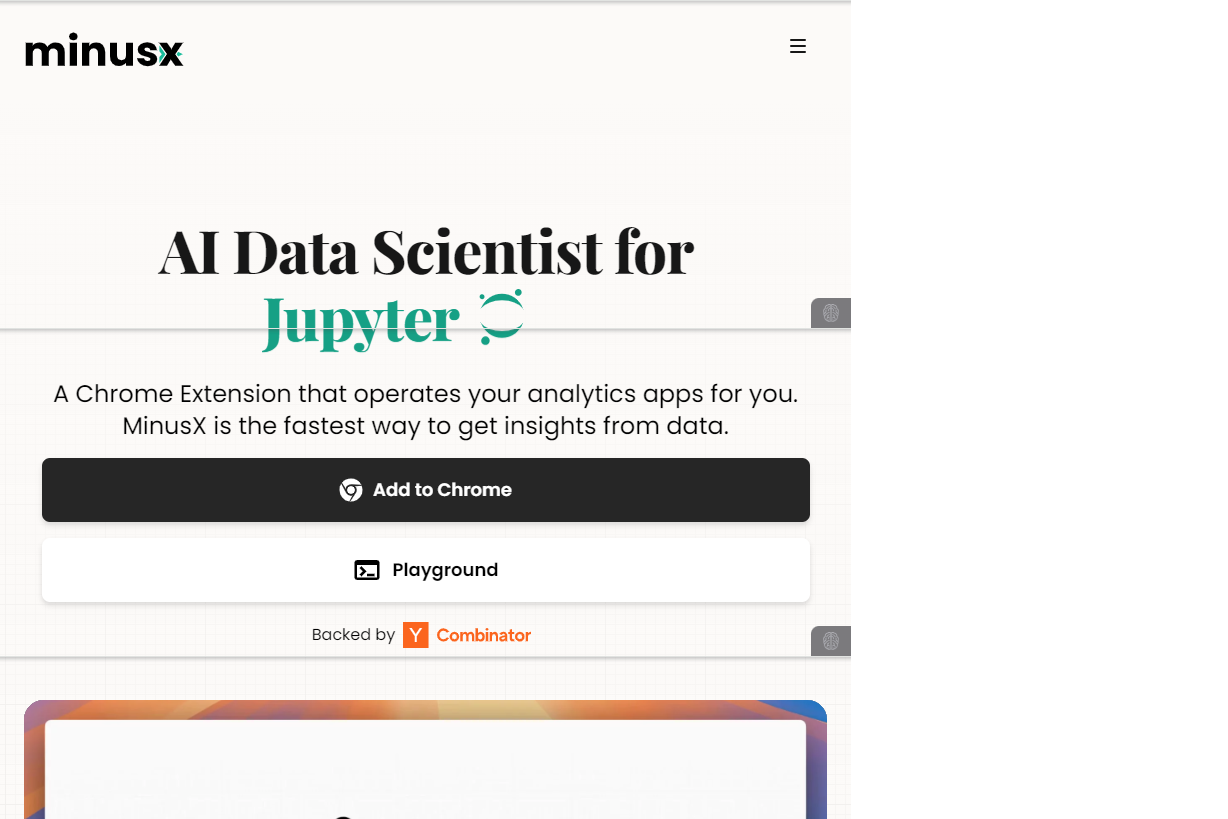Click the minusx wordmark logo
This screenshot has height=819, width=1228.
click(x=104, y=51)
